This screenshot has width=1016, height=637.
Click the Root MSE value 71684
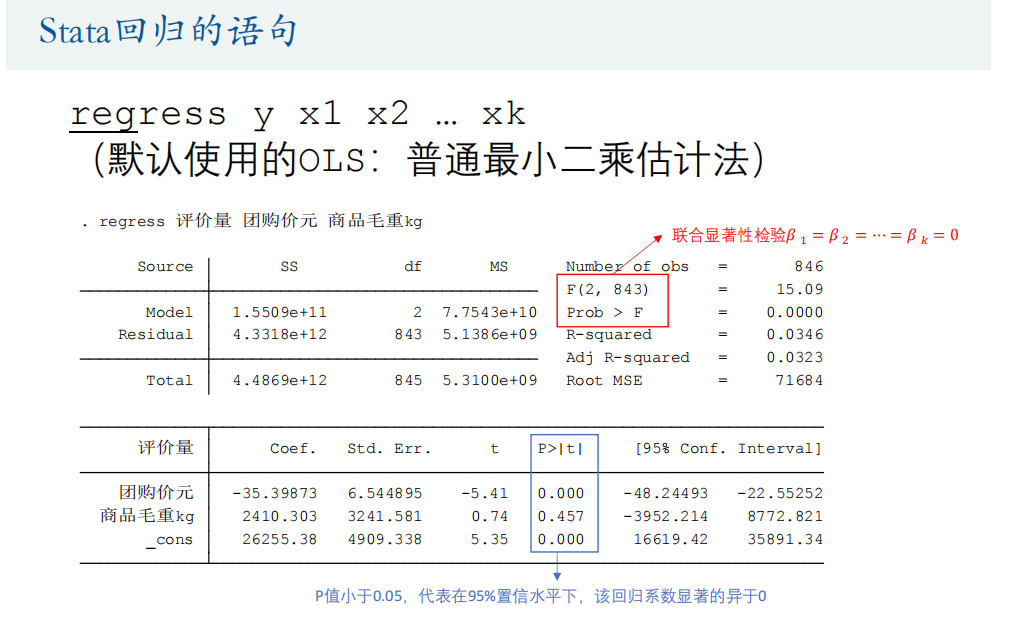[x=799, y=381]
